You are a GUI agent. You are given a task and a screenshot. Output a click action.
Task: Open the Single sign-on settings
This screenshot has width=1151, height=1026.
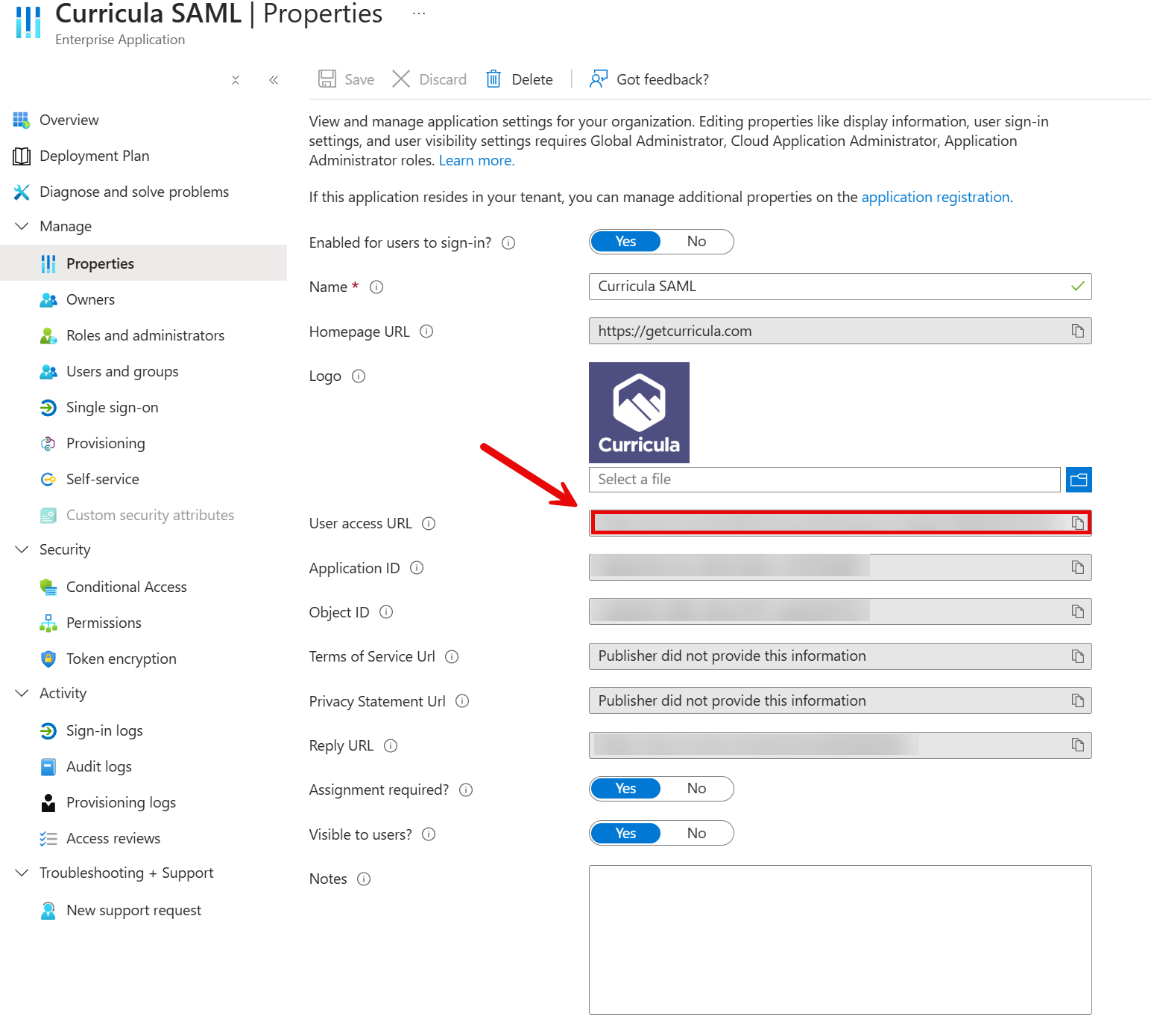(x=111, y=407)
